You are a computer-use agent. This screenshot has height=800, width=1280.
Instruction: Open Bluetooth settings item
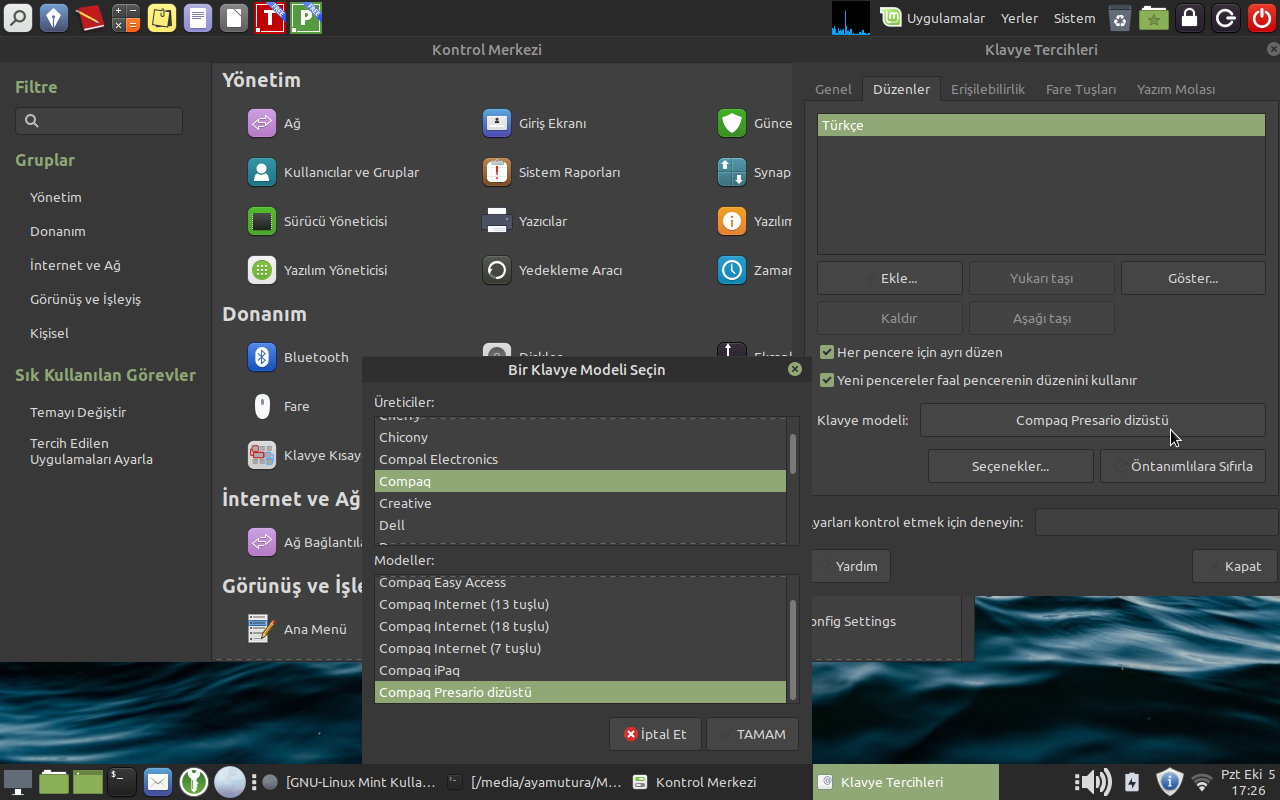point(298,357)
